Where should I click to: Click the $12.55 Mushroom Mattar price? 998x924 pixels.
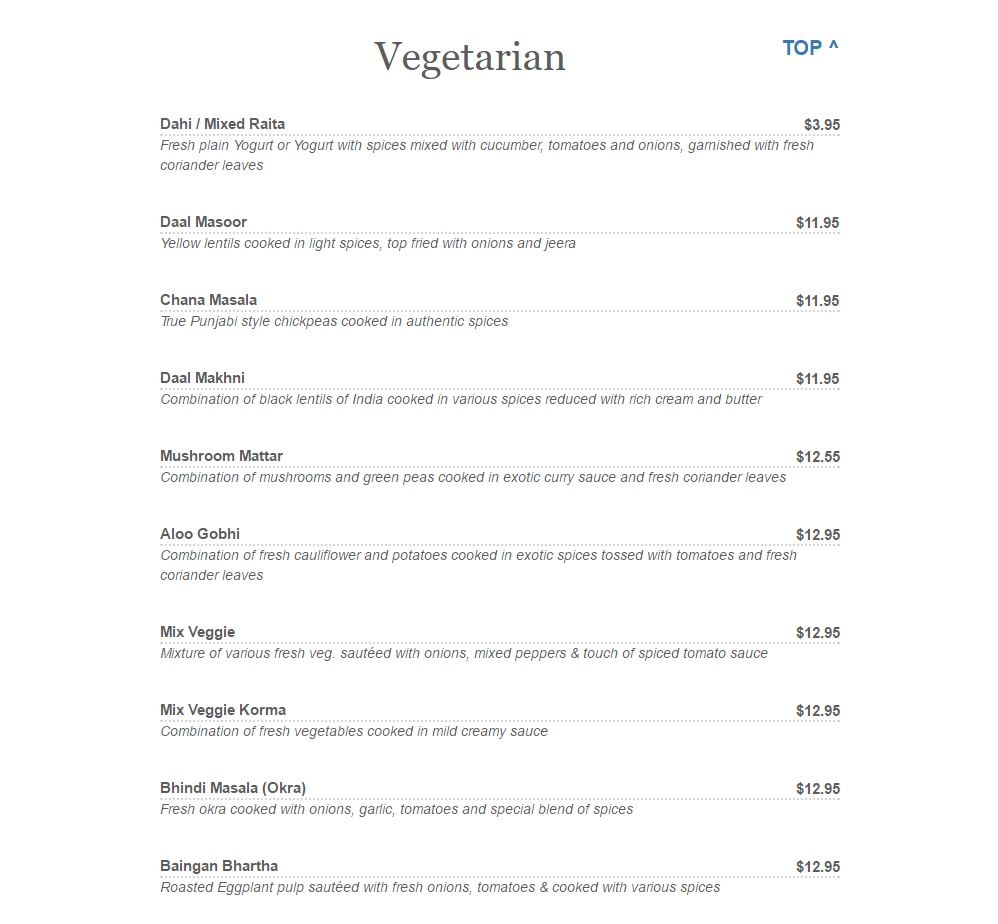click(818, 457)
